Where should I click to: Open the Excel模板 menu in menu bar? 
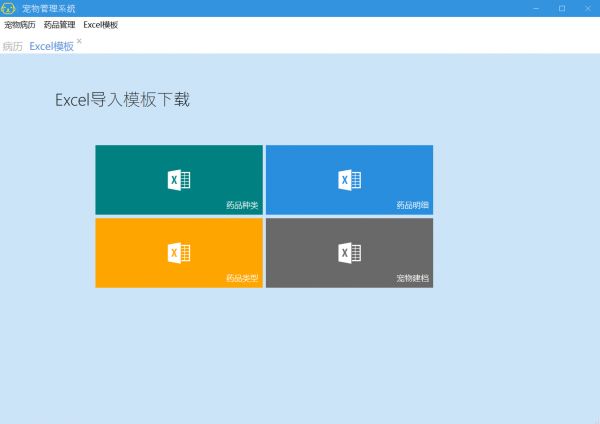[101, 25]
